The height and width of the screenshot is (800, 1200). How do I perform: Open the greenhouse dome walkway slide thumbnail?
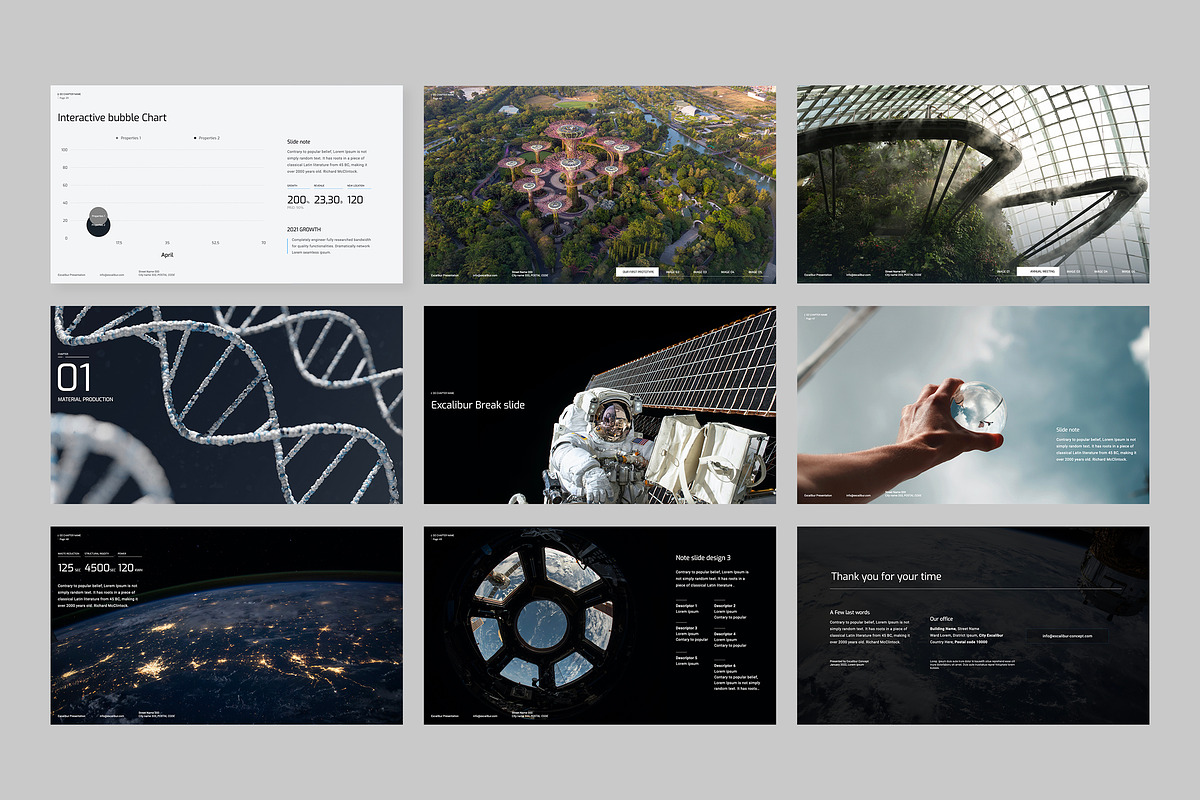click(973, 184)
